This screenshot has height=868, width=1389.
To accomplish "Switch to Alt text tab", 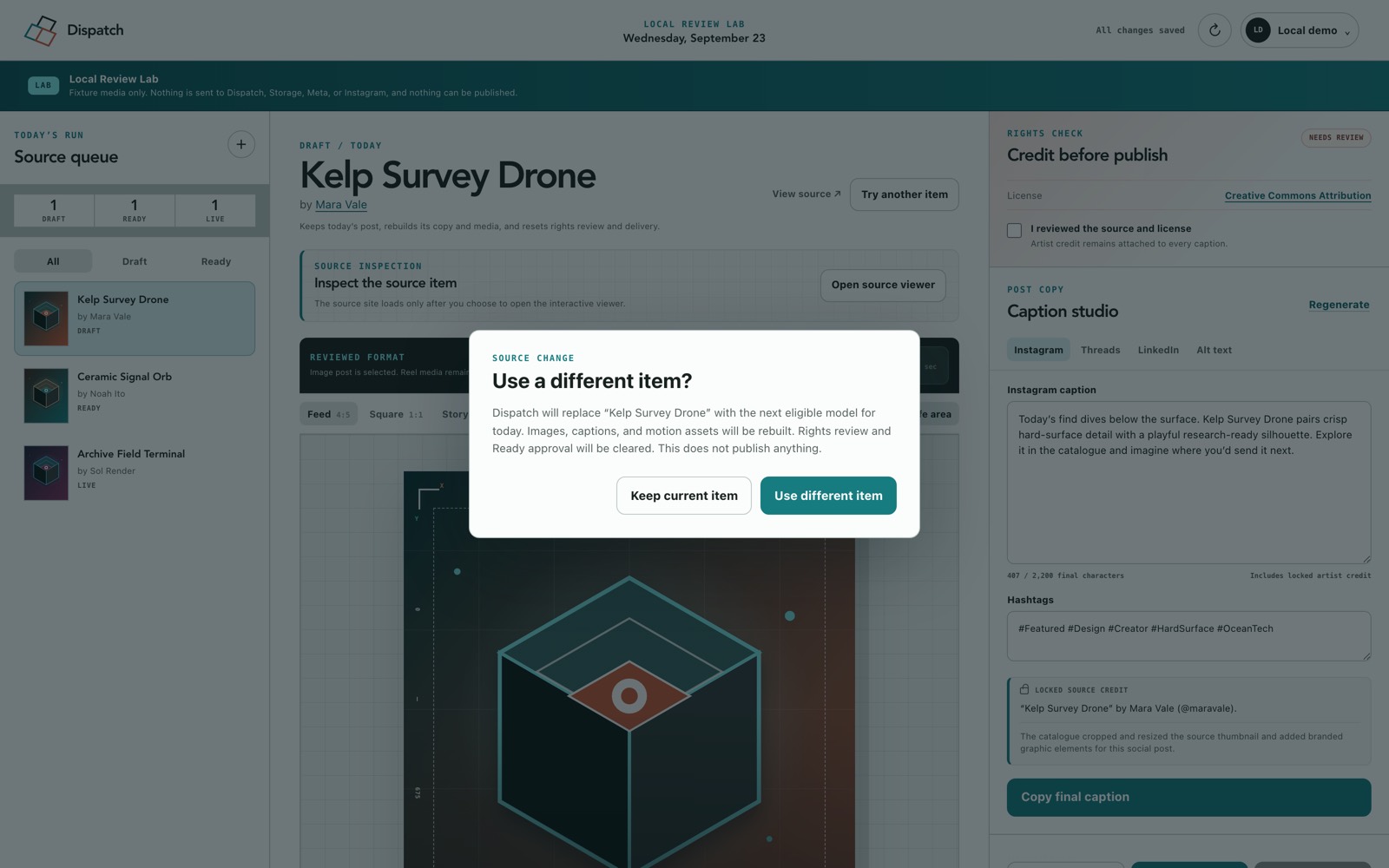I will (1214, 350).
